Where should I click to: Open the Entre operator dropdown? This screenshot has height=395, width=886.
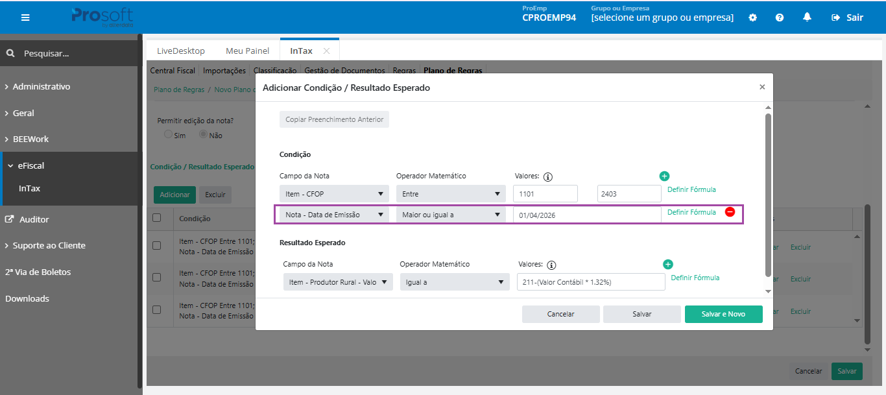450,194
